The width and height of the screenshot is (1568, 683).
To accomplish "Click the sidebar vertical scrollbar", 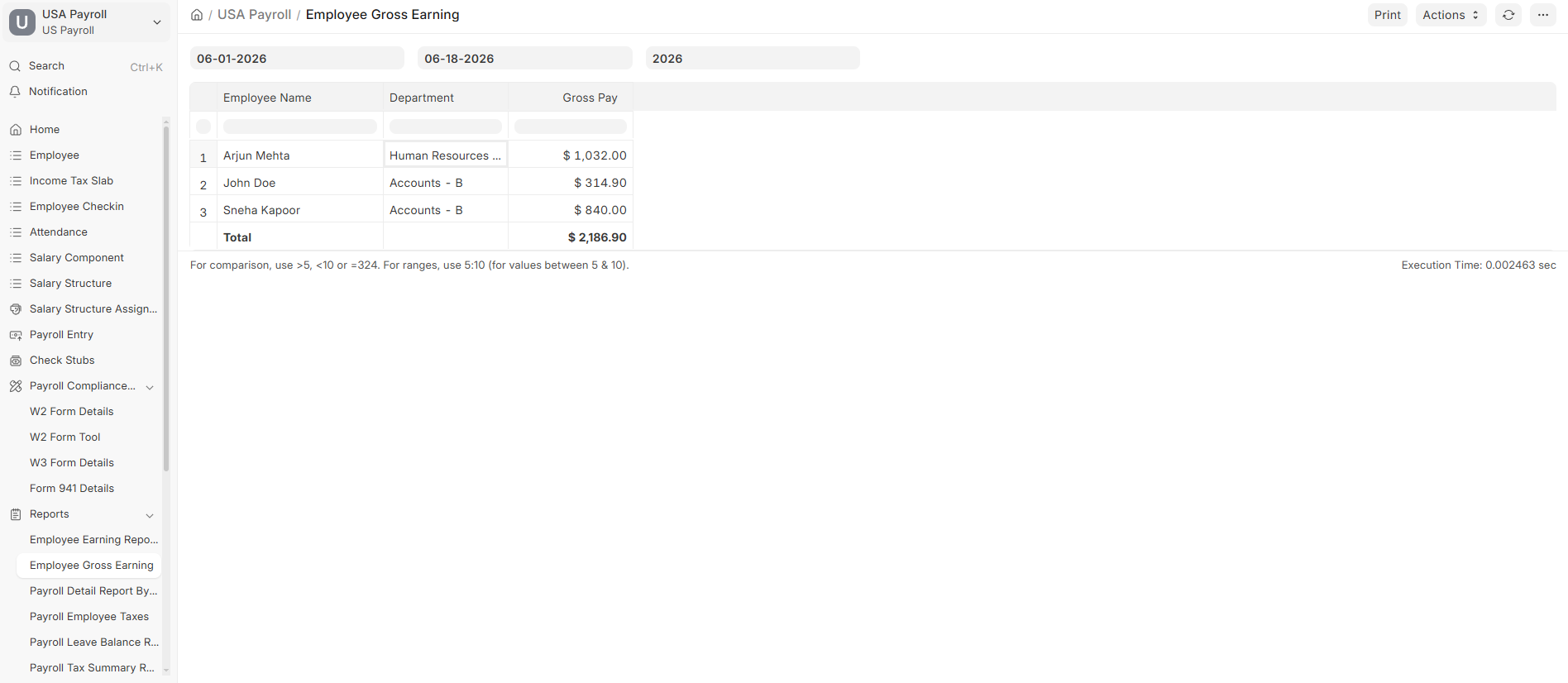I will coord(166,298).
